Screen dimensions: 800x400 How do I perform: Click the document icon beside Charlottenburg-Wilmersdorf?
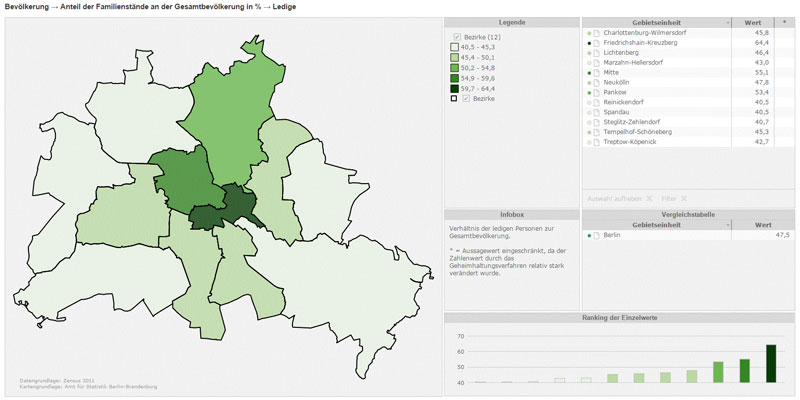[x=596, y=33]
